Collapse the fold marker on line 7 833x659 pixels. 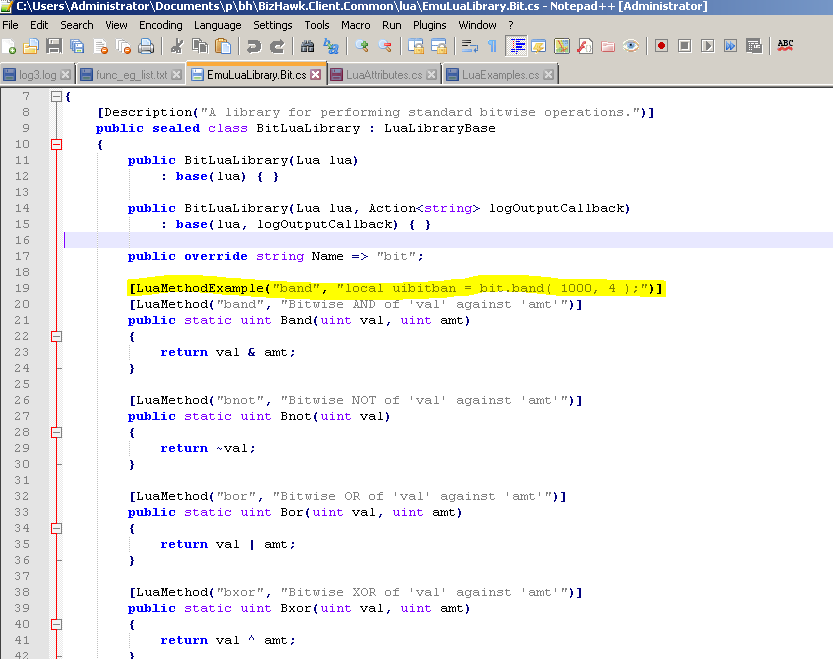pos(56,97)
